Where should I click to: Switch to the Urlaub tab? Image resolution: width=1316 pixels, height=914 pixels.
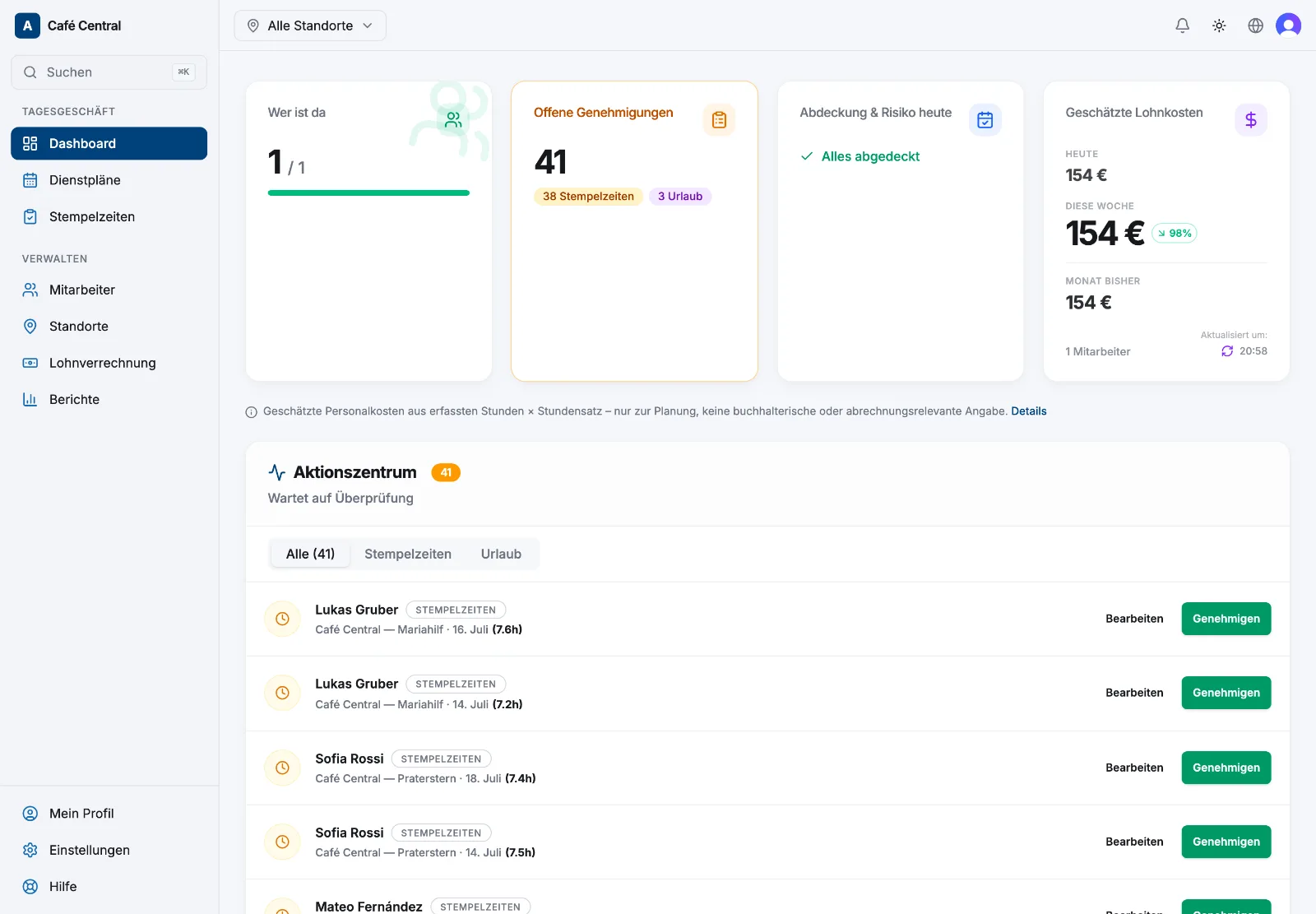501,554
